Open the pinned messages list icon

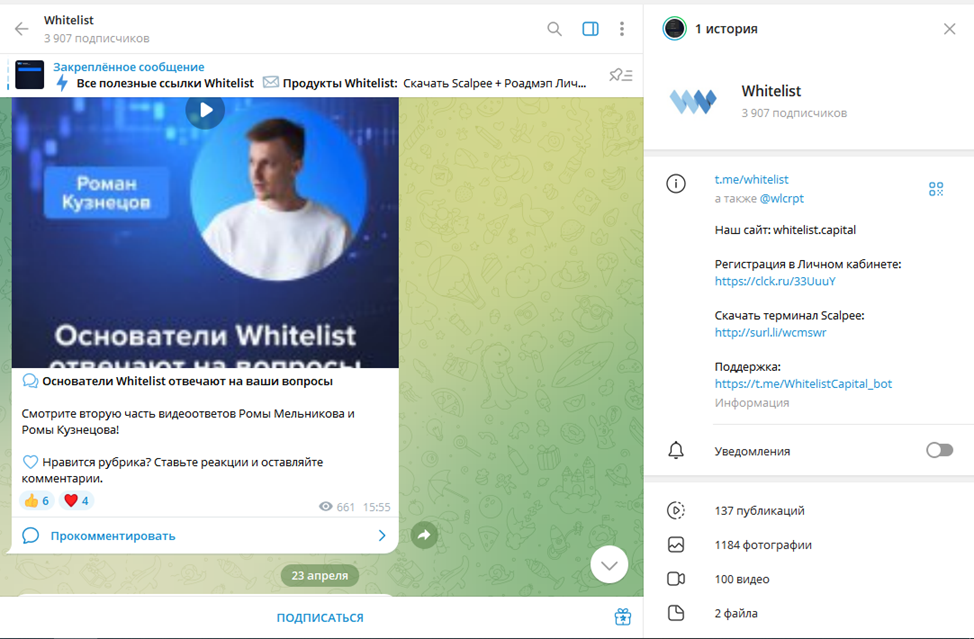pos(621,75)
